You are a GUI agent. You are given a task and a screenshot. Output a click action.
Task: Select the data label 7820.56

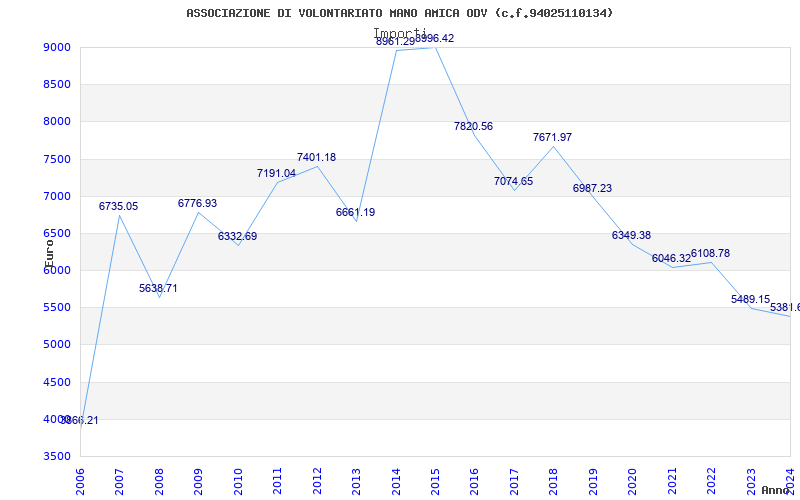pyautogui.click(x=473, y=127)
